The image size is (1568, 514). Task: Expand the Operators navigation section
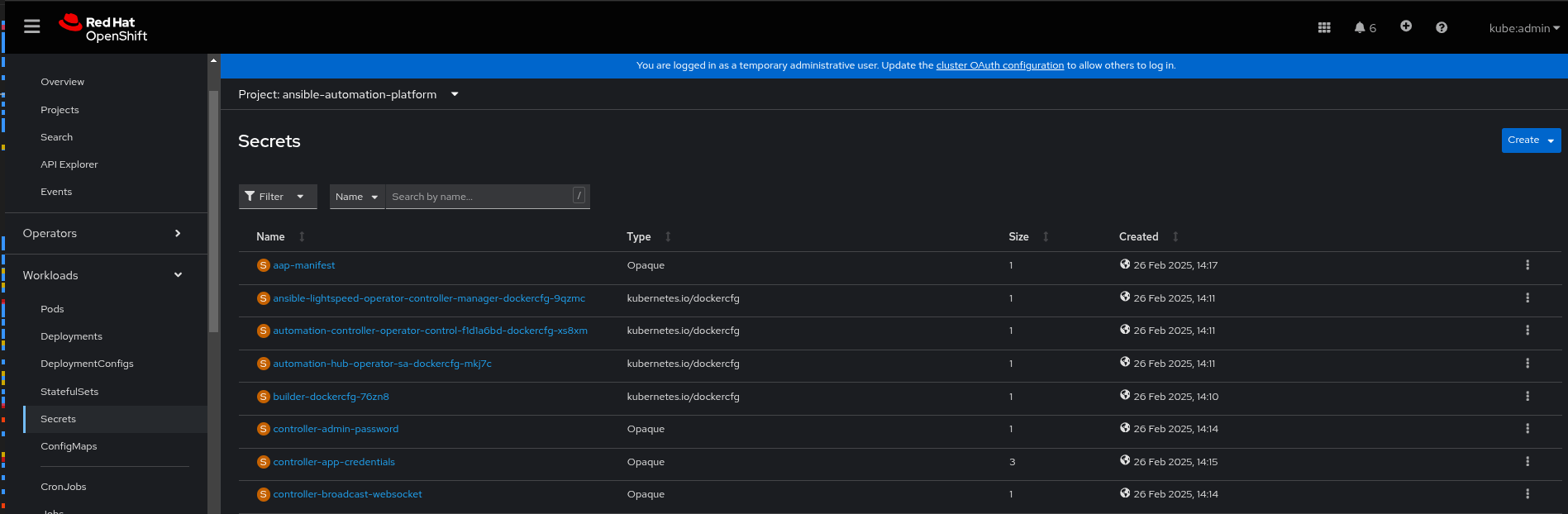[x=102, y=234]
